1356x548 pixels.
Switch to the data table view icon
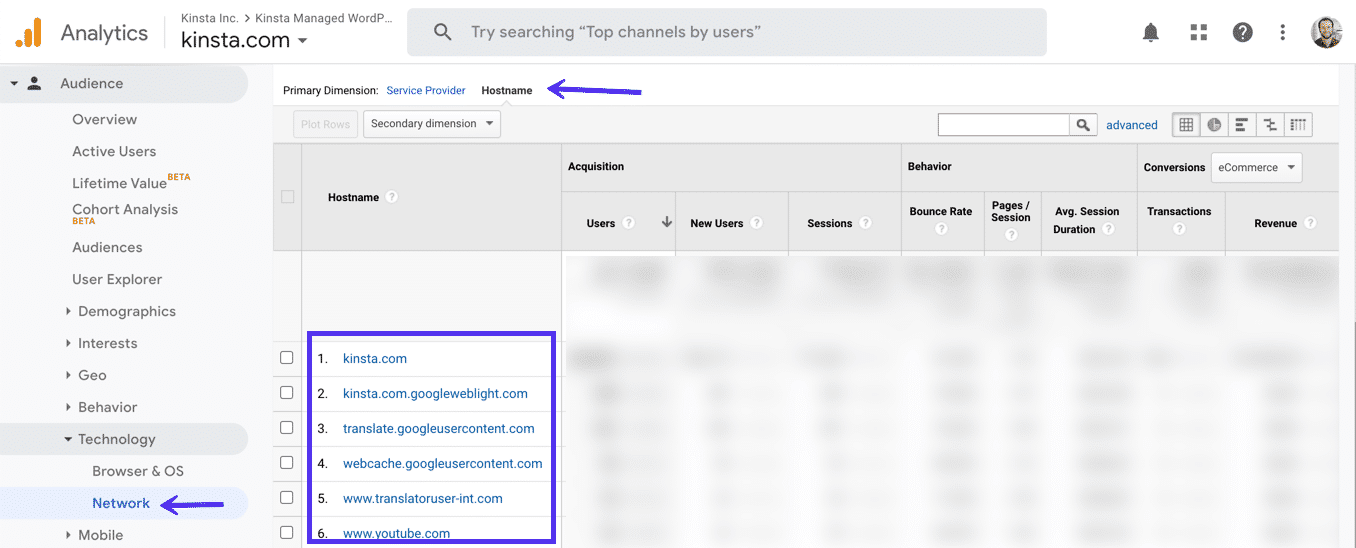pos(1186,125)
